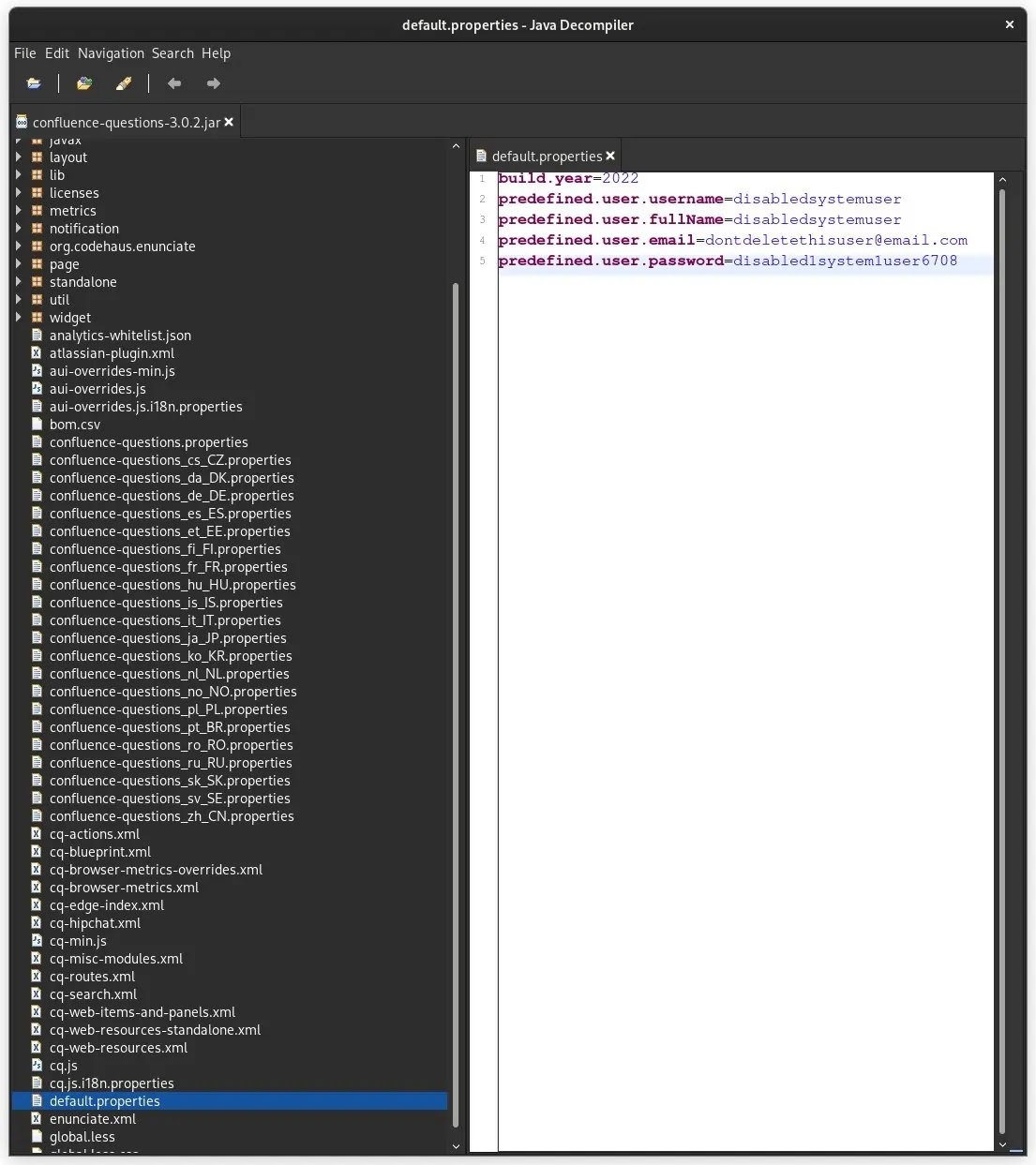This screenshot has width=1036, height=1165.
Task: Close the default.properties editor tab
Action: point(610,156)
